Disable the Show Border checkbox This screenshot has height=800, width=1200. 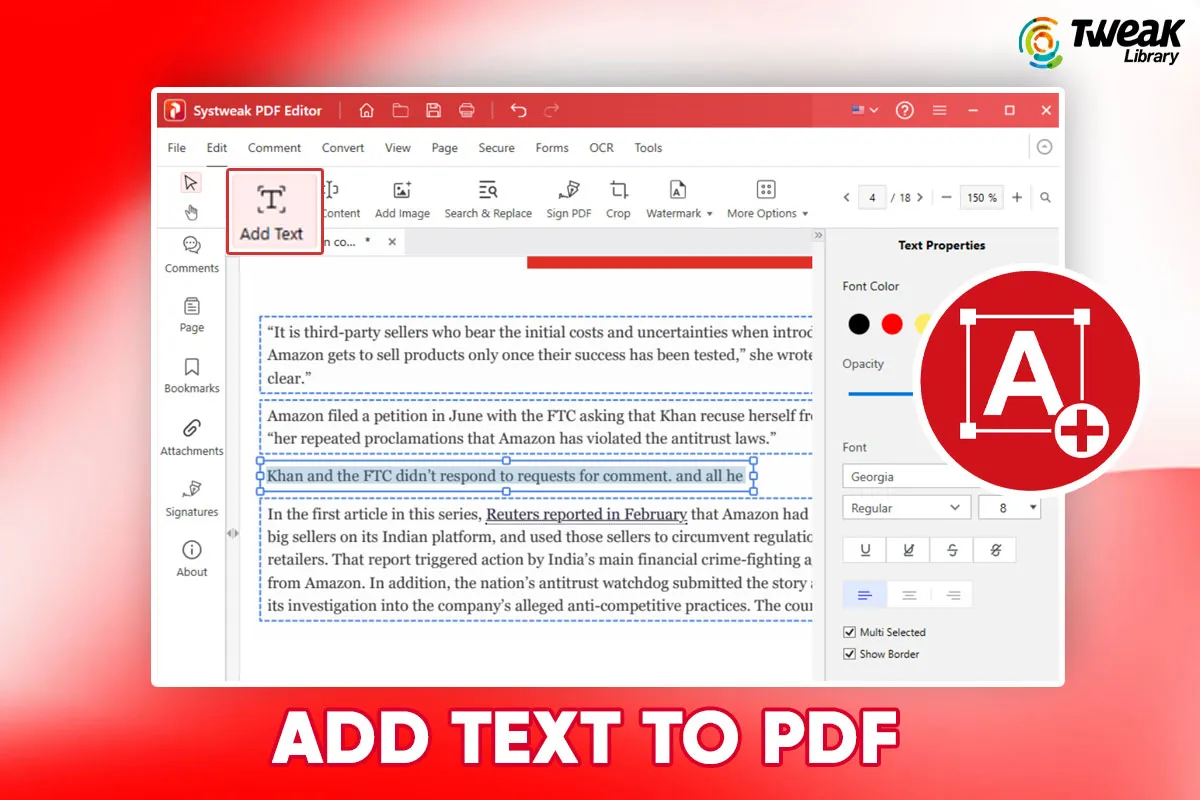tap(849, 654)
